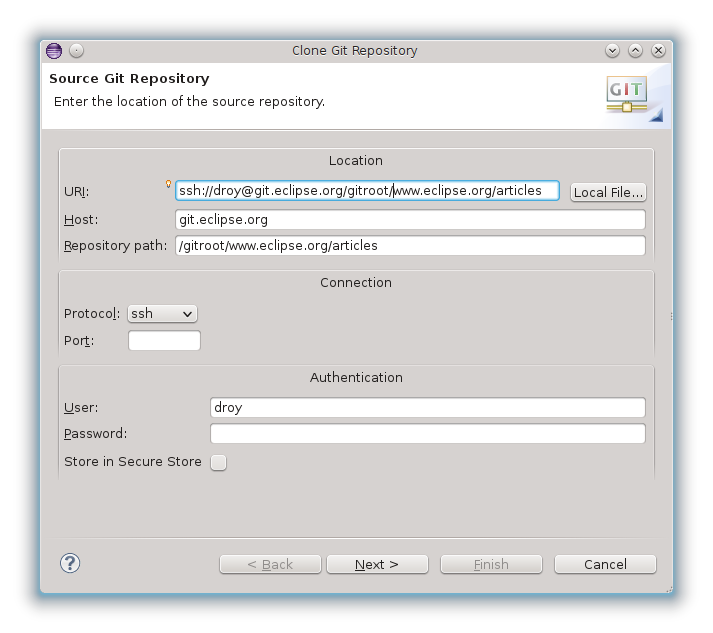The width and height of the screenshot is (713, 633).
Task: Open the help question mark icon
Action: (70, 563)
